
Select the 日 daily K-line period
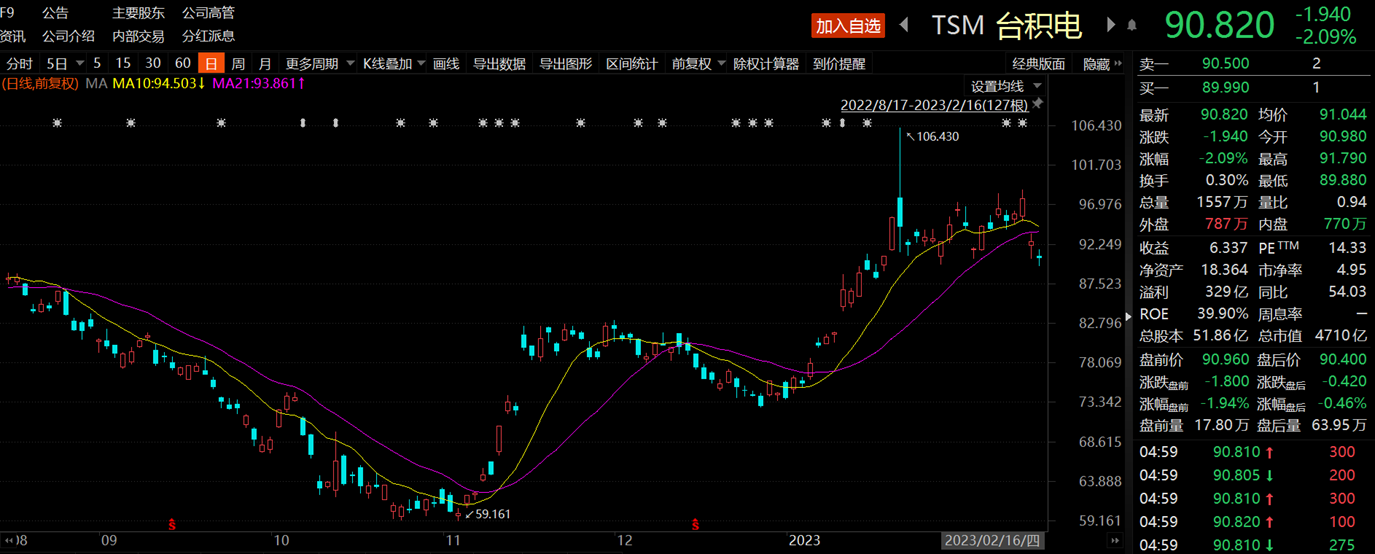click(210, 64)
